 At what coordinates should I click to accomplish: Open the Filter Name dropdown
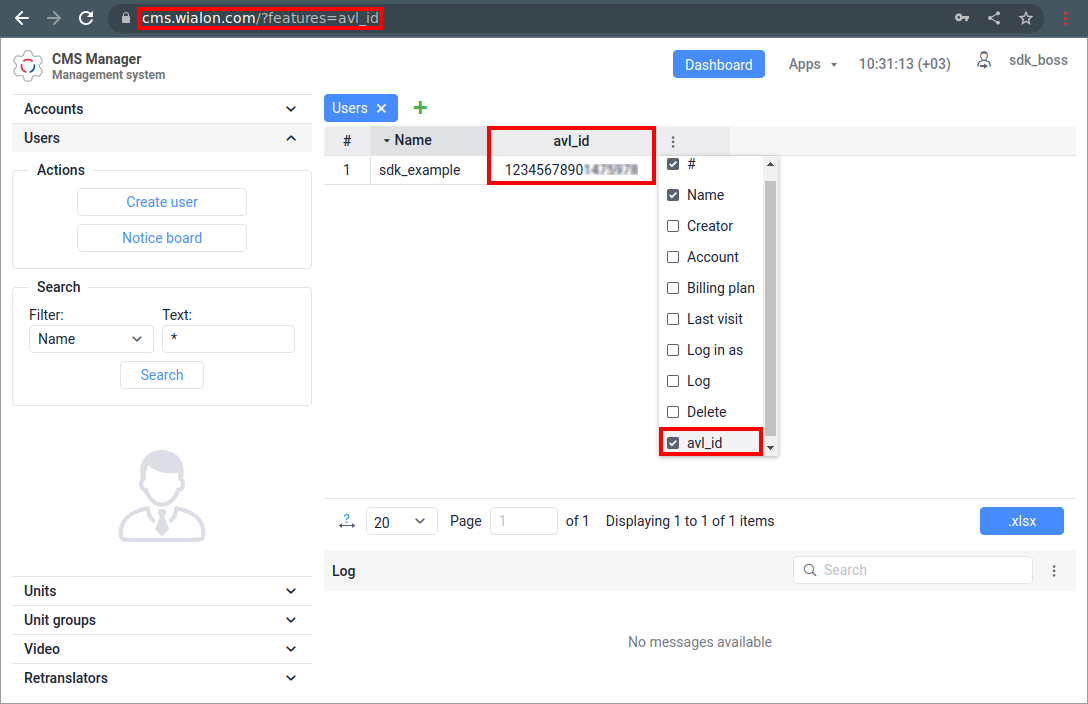(x=91, y=339)
